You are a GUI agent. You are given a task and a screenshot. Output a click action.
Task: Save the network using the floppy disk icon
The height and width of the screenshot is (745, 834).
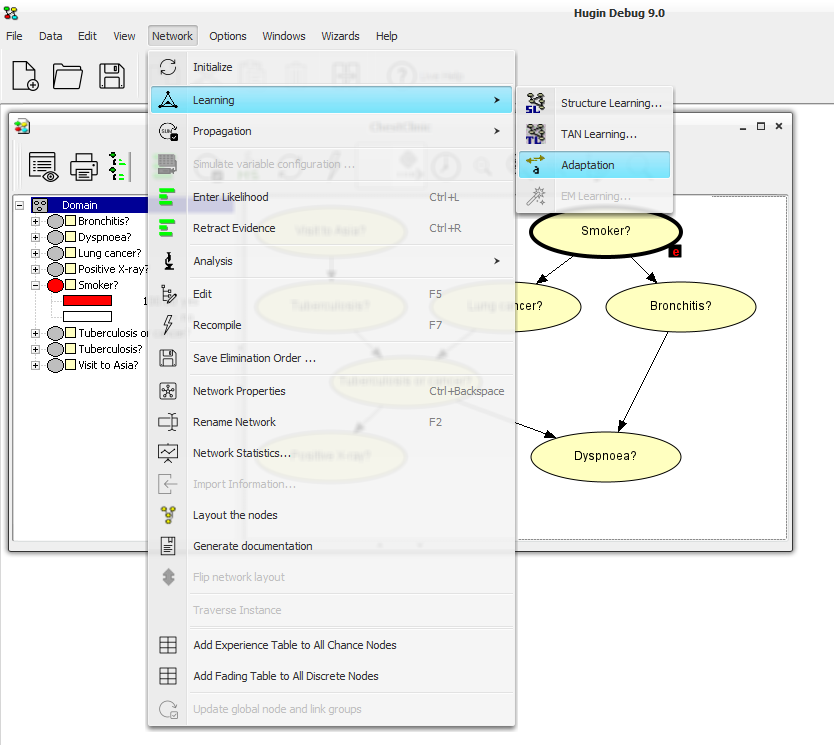[112, 76]
